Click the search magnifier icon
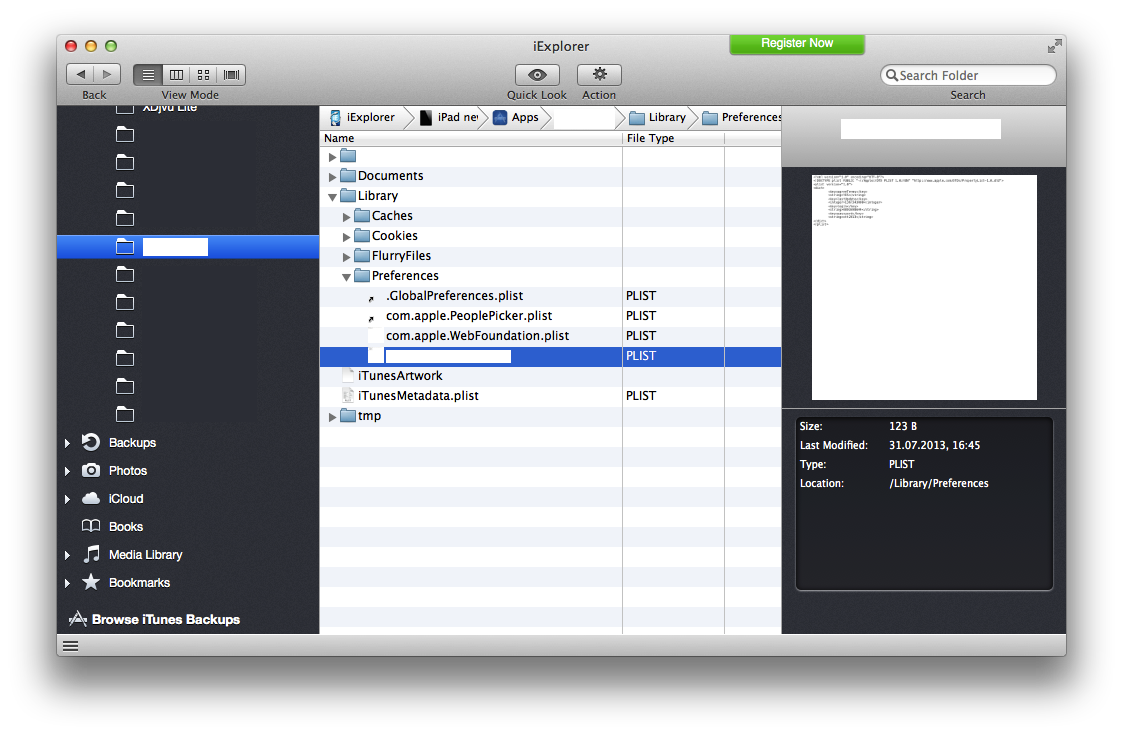This screenshot has height=735, width=1123. coord(892,75)
